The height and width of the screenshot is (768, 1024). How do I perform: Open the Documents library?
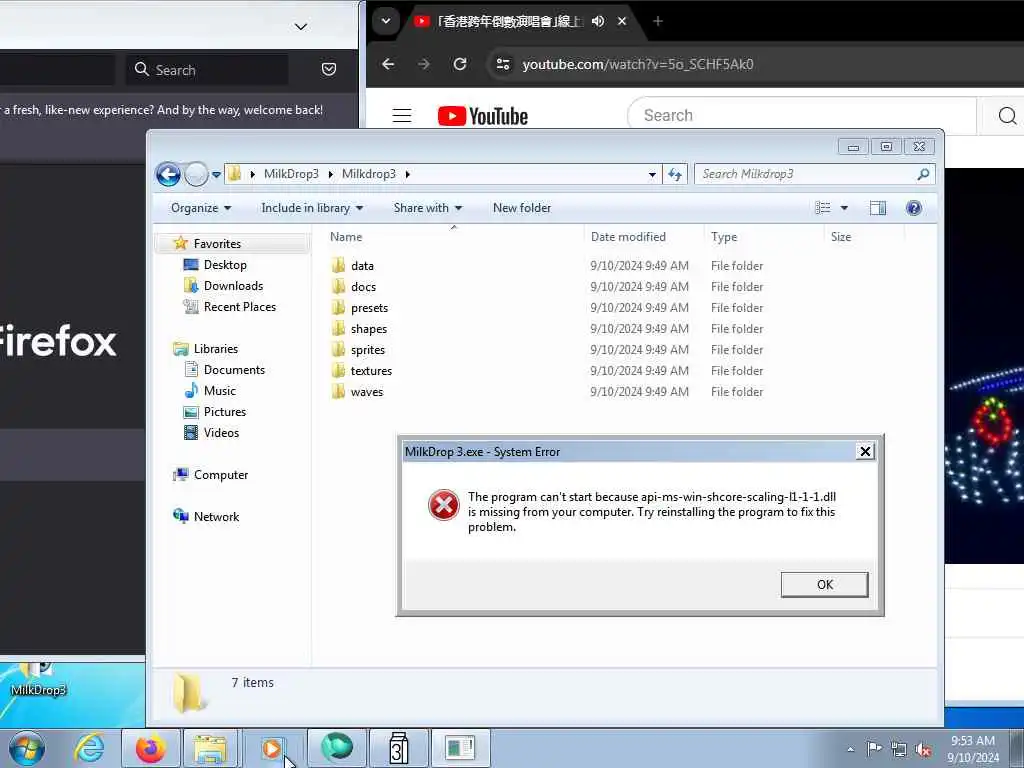pos(234,370)
